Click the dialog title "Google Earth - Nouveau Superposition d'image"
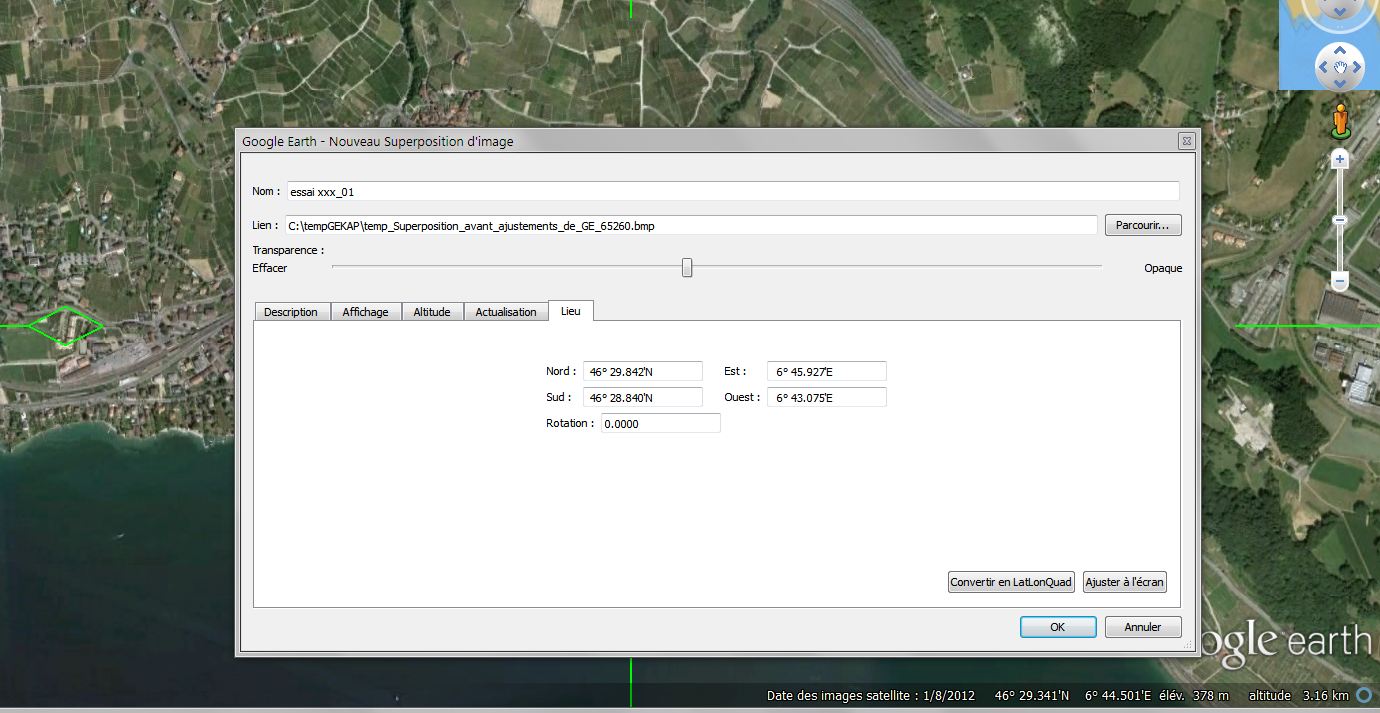 tap(378, 142)
